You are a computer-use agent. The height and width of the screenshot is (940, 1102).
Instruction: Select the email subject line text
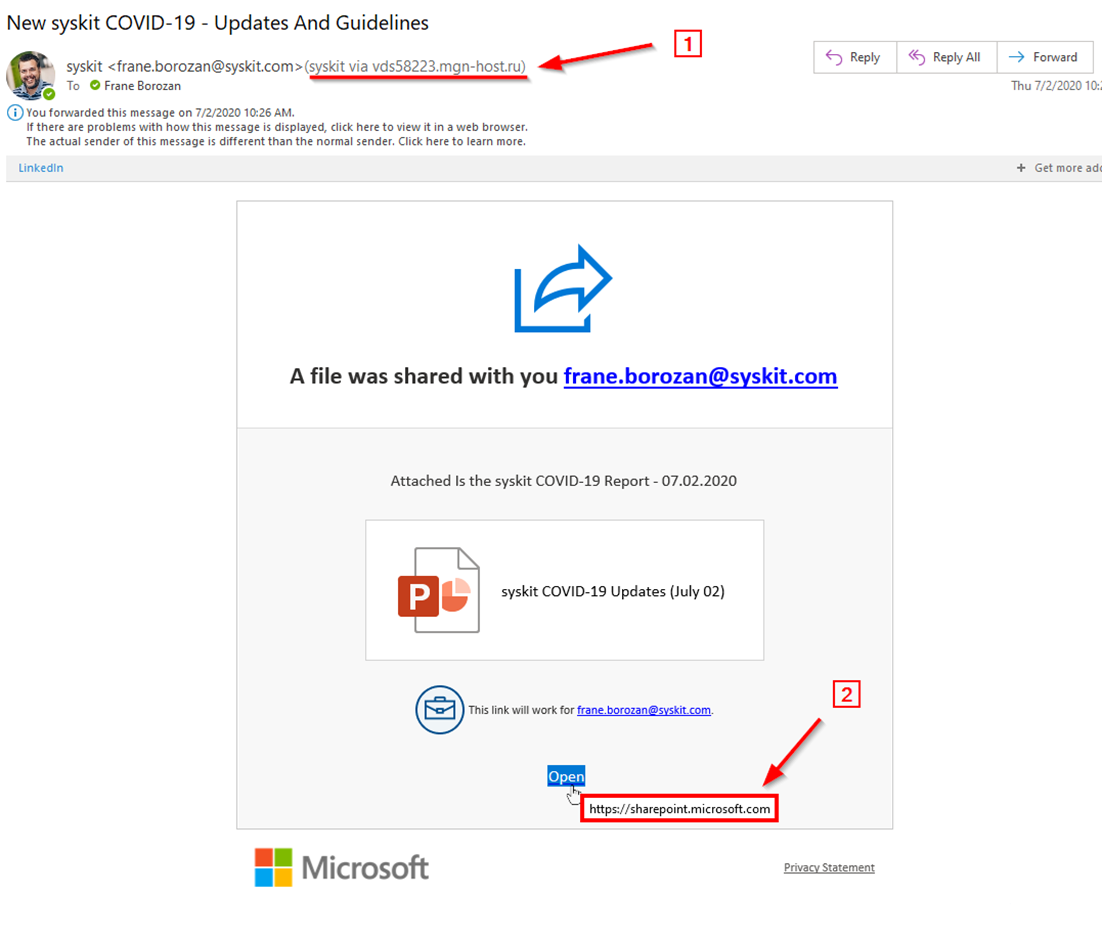218,22
